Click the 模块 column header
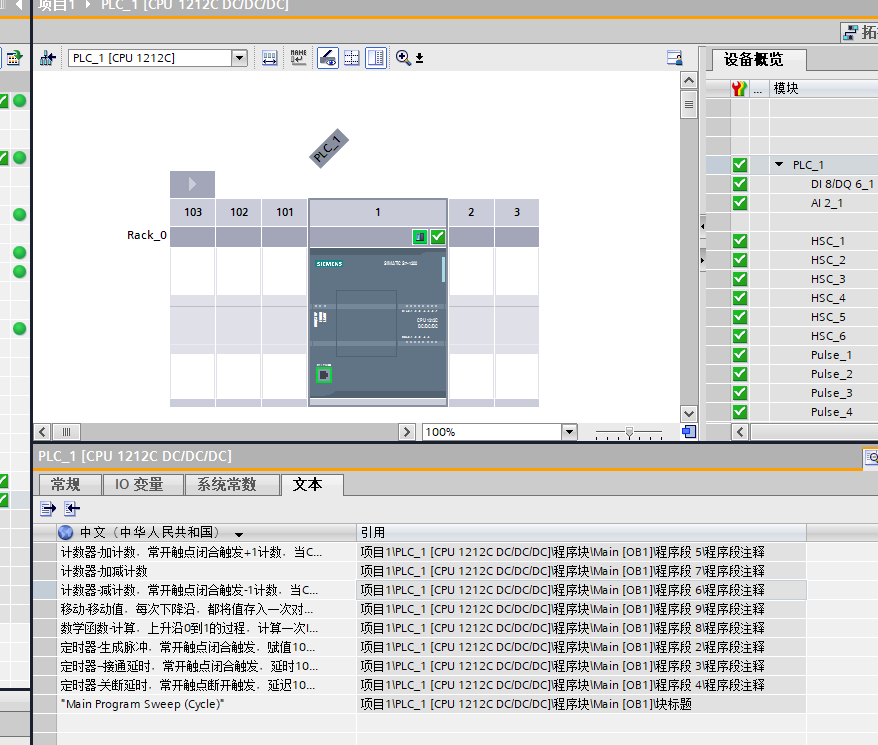The height and width of the screenshot is (745, 878). click(823, 88)
